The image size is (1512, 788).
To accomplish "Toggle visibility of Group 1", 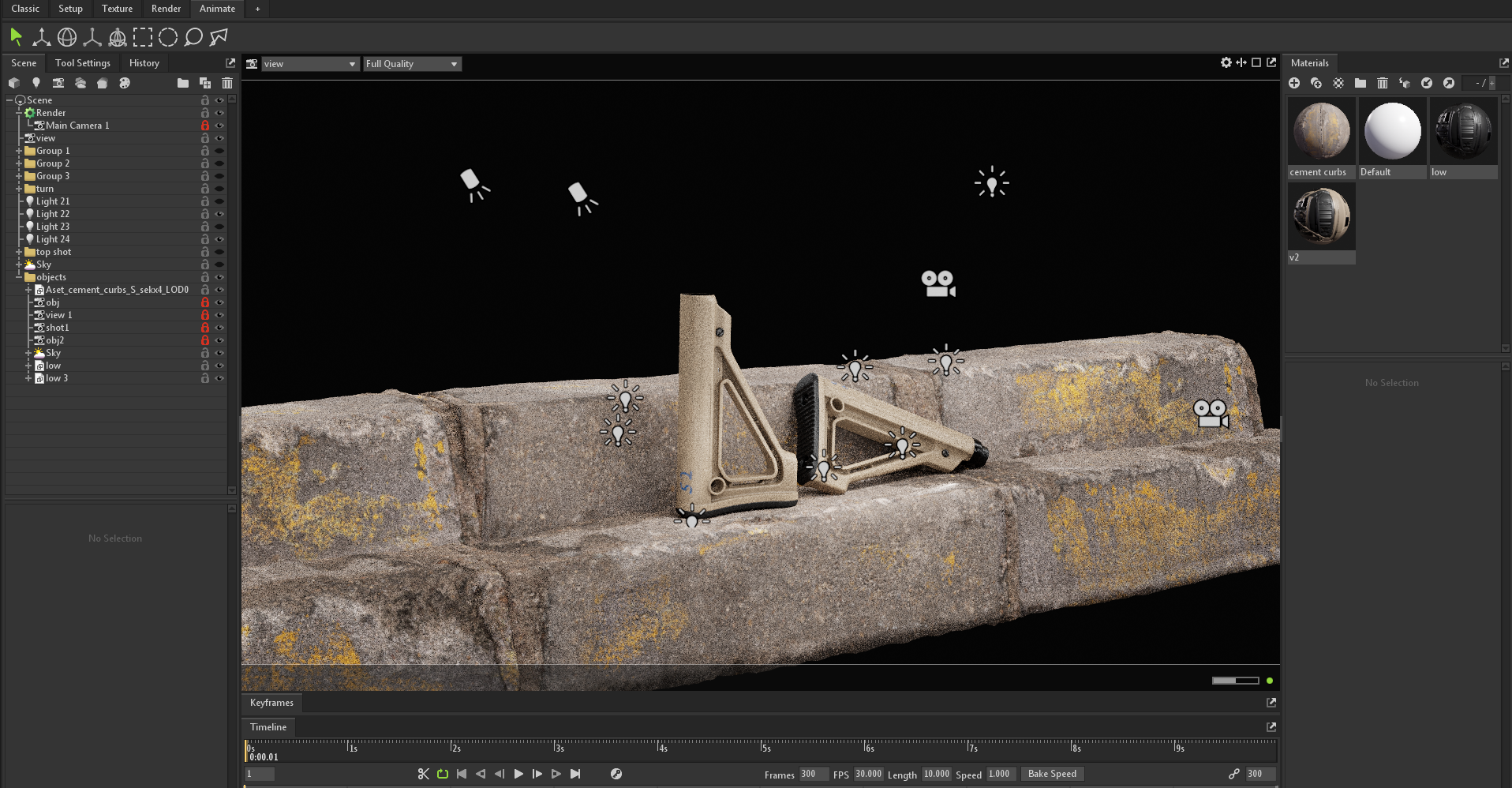I will click(219, 151).
